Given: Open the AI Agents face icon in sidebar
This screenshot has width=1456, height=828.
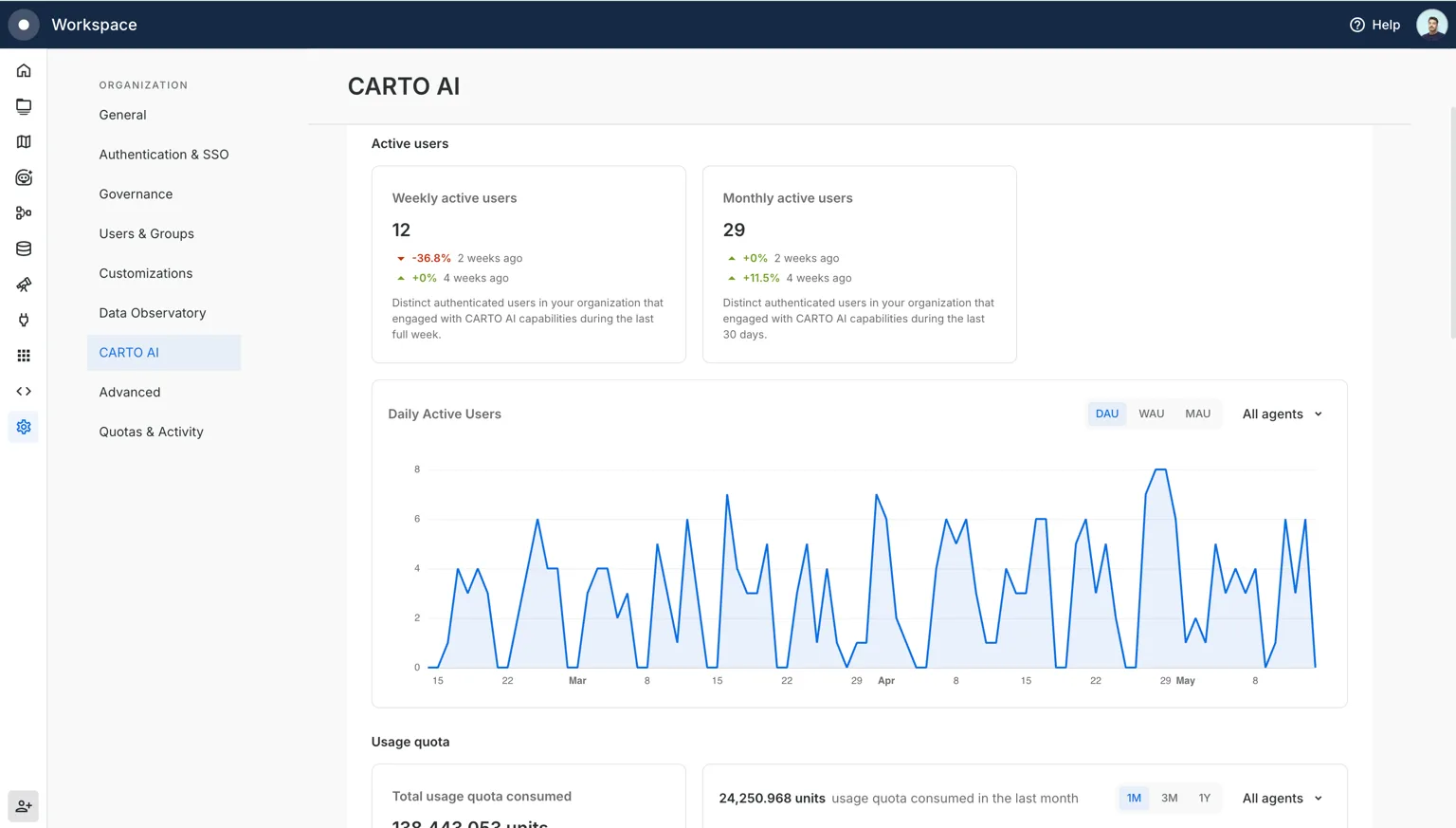Looking at the screenshot, I should (x=24, y=177).
